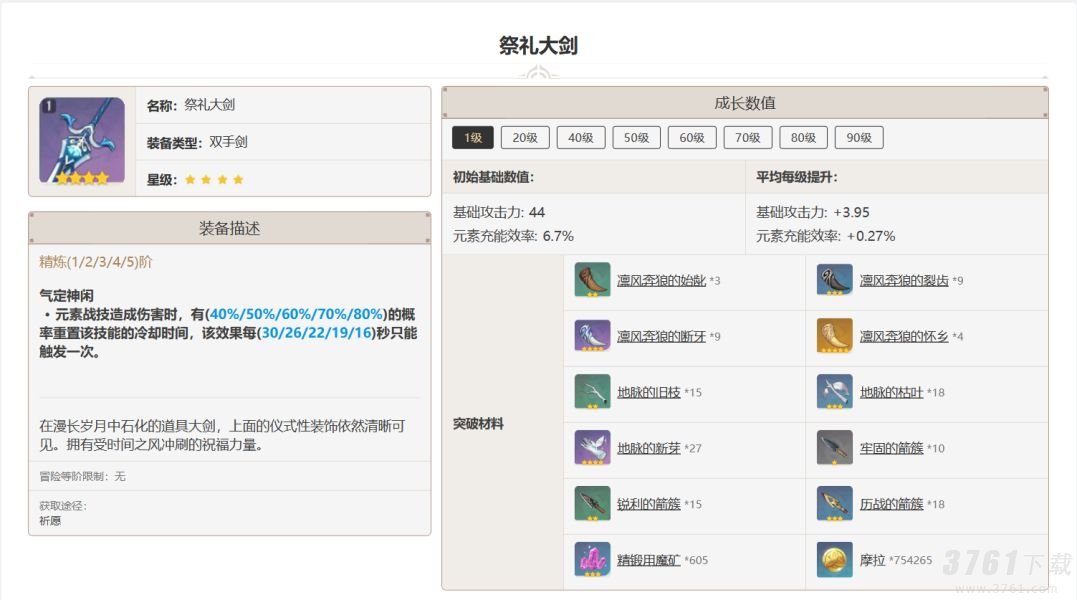Click the 祭礼大剑 weapon thumbnail image
The image size is (1077, 600).
82,141
